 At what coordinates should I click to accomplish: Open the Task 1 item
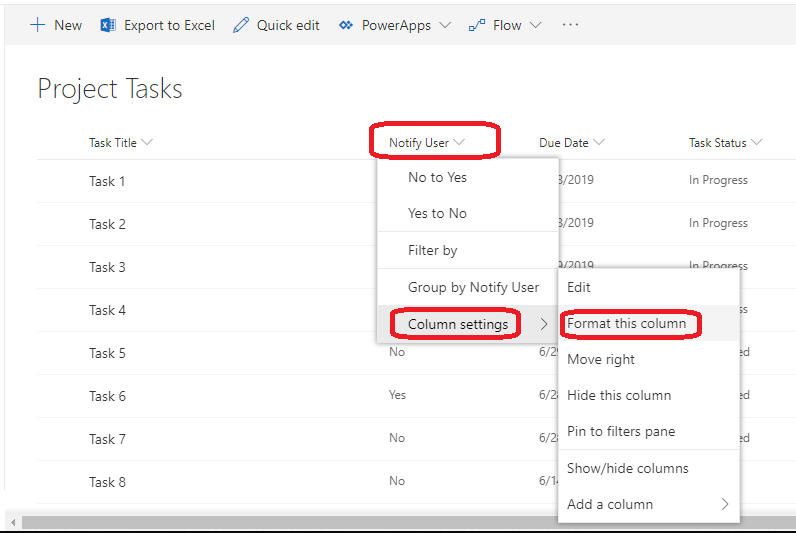tap(107, 181)
